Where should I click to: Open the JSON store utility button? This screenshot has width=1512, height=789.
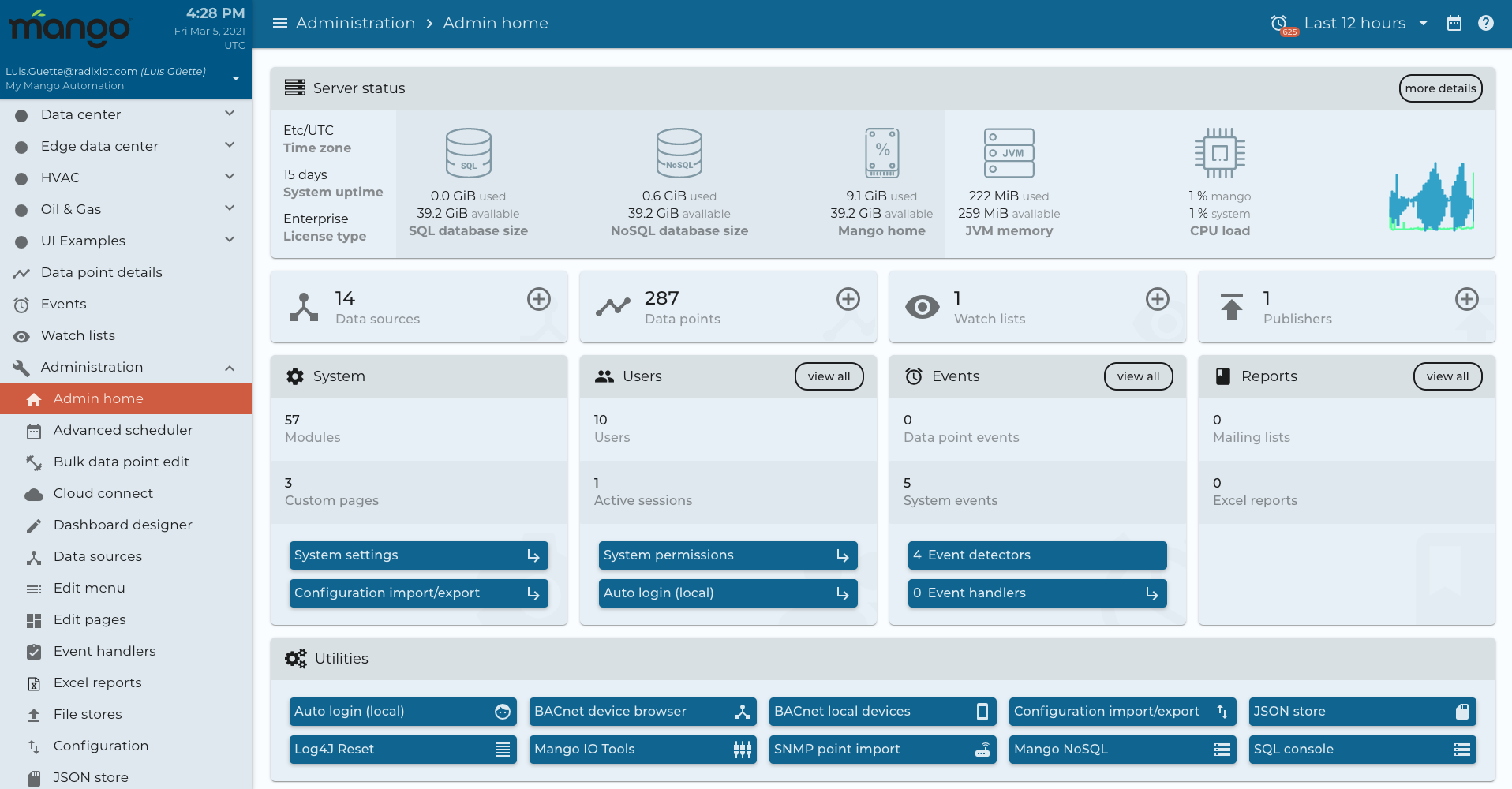point(1362,712)
